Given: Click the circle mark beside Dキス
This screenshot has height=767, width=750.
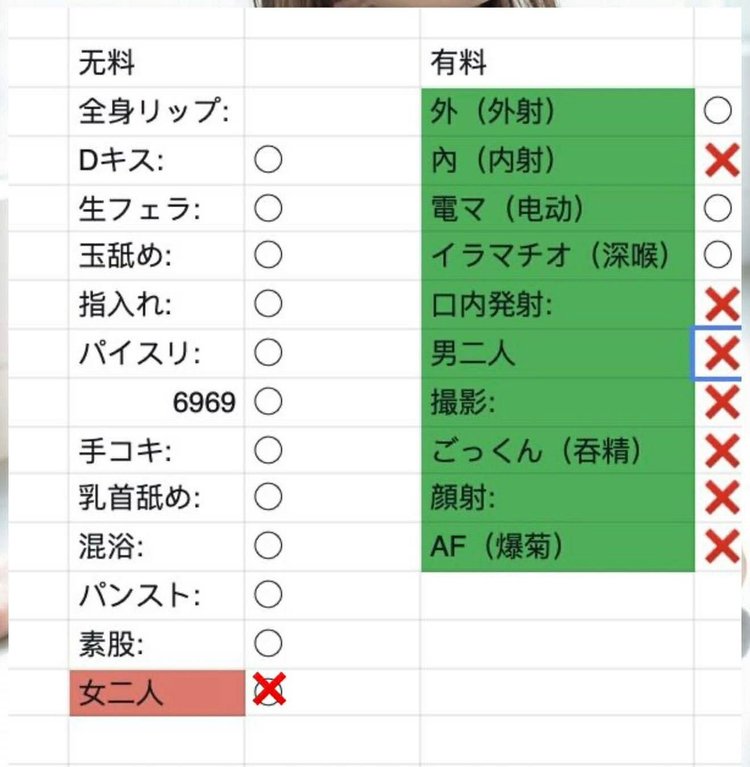Looking at the screenshot, I should (x=268, y=160).
